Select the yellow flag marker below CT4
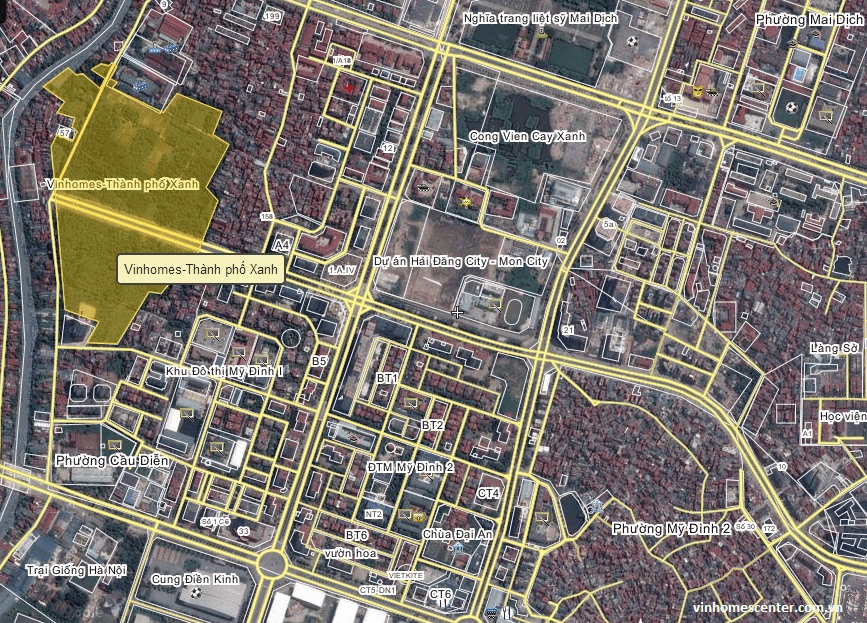This screenshot has height=623, width=867. tap(542, 516)
